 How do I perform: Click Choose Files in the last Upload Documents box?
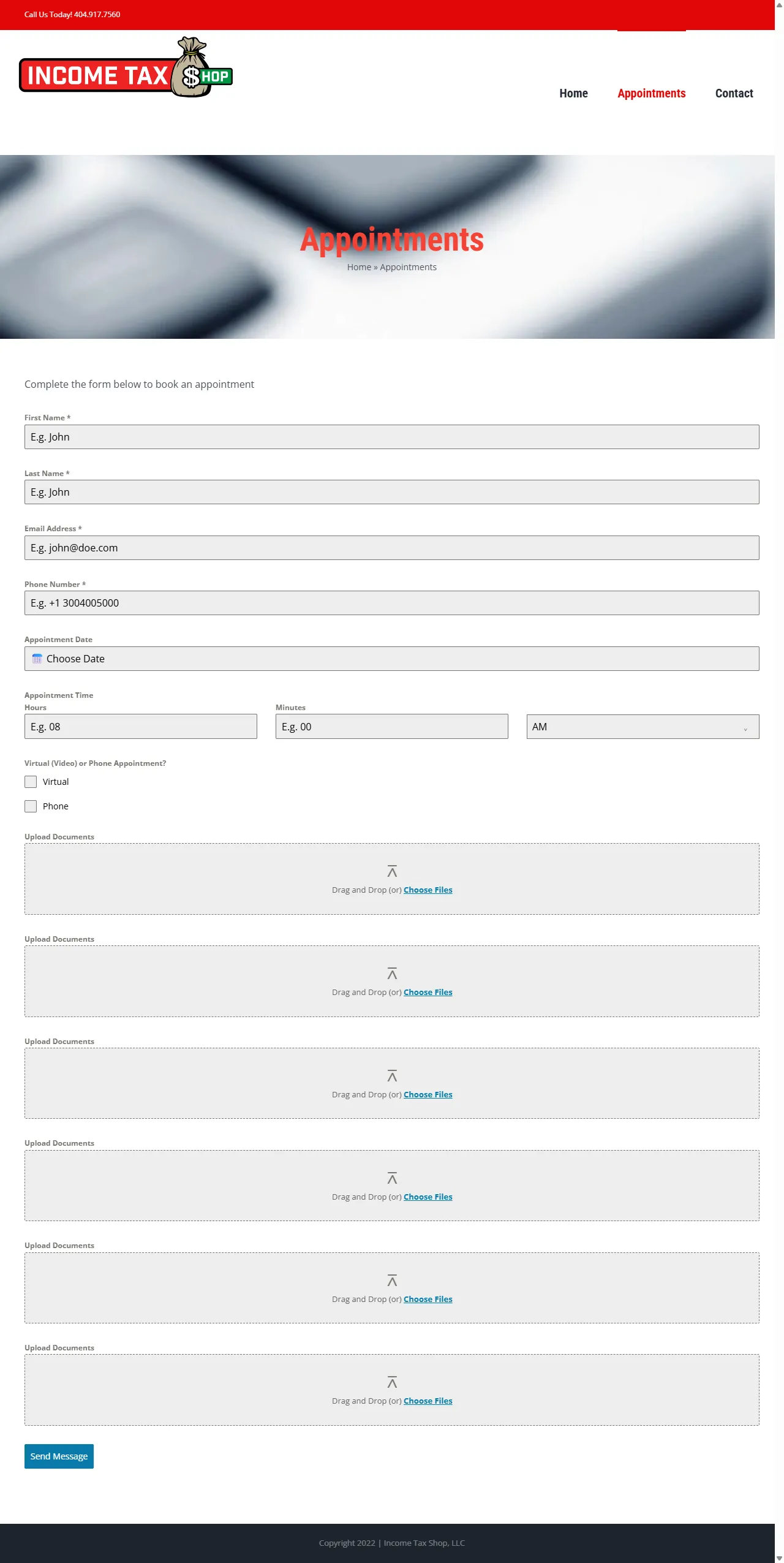click(428, 1401)
